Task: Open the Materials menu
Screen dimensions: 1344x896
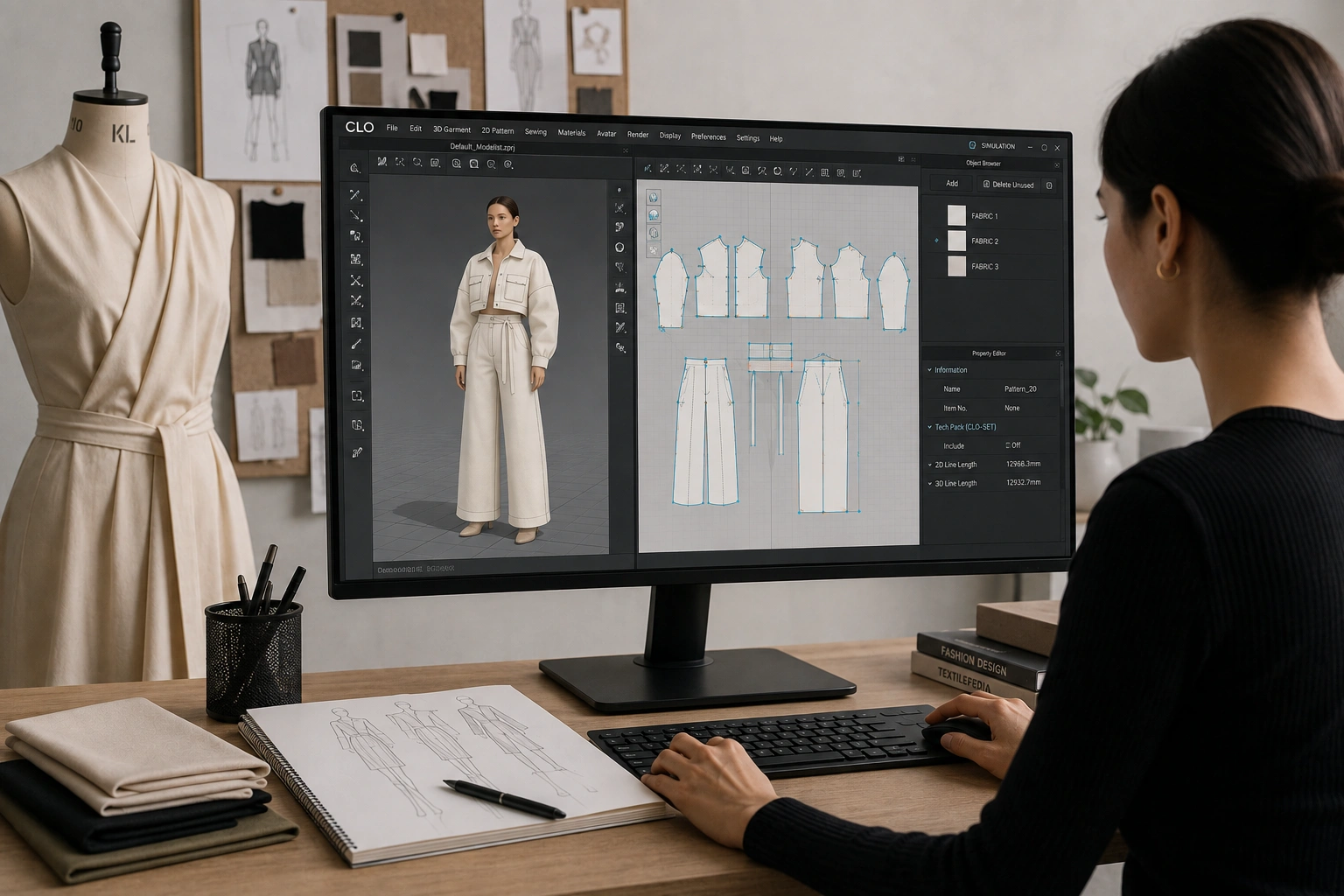Action: 571,133
